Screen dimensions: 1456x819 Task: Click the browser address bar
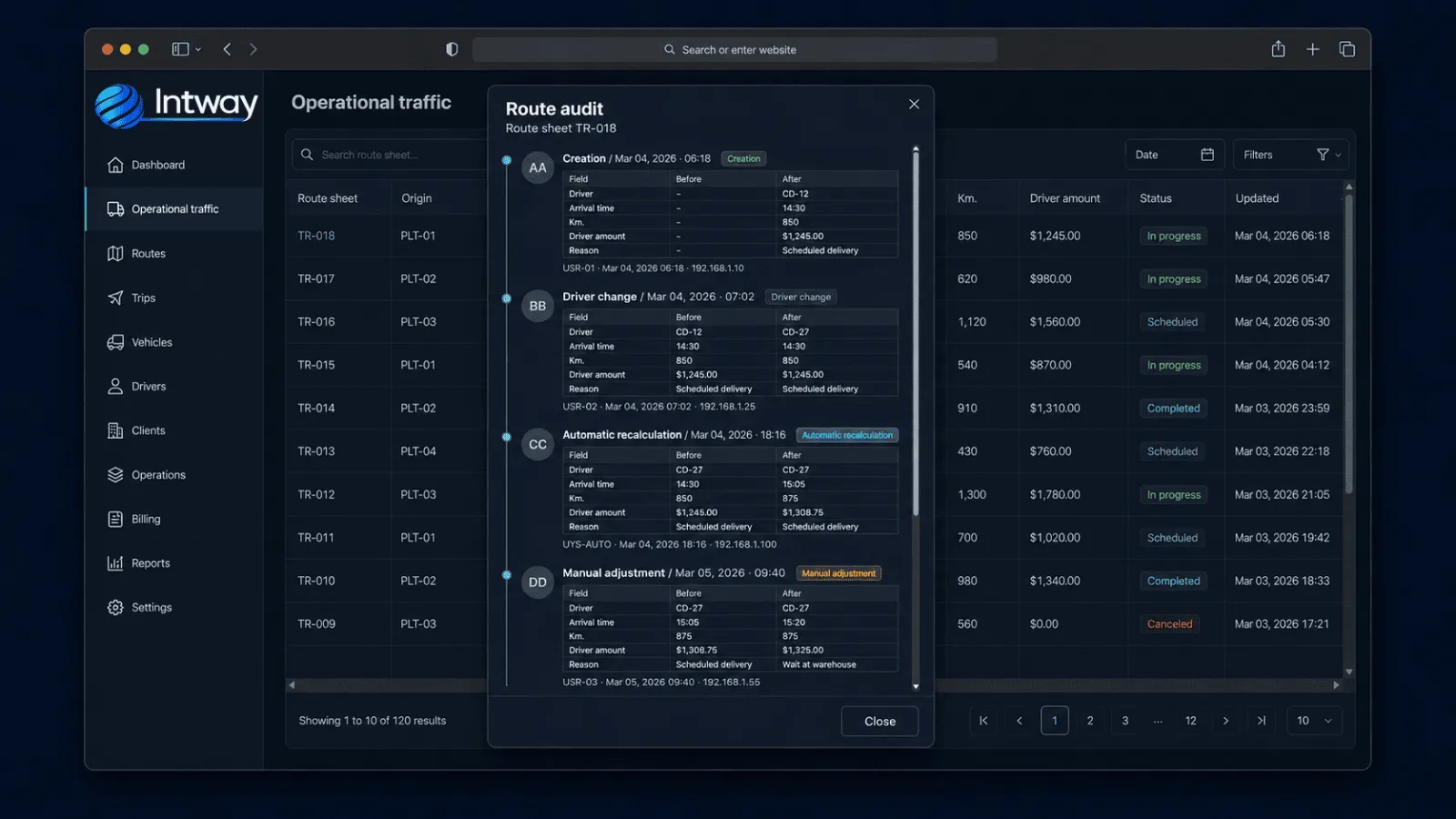tap(734, 50)
